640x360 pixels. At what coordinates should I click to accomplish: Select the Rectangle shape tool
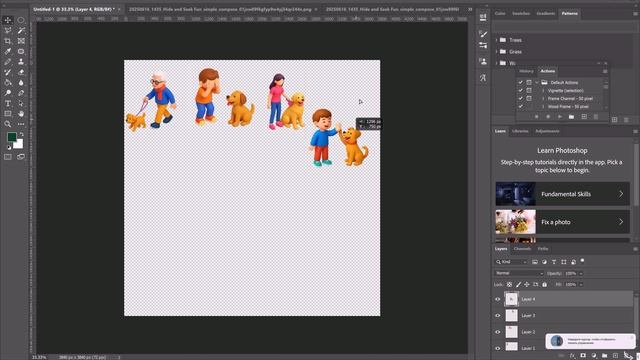[8, 114]
